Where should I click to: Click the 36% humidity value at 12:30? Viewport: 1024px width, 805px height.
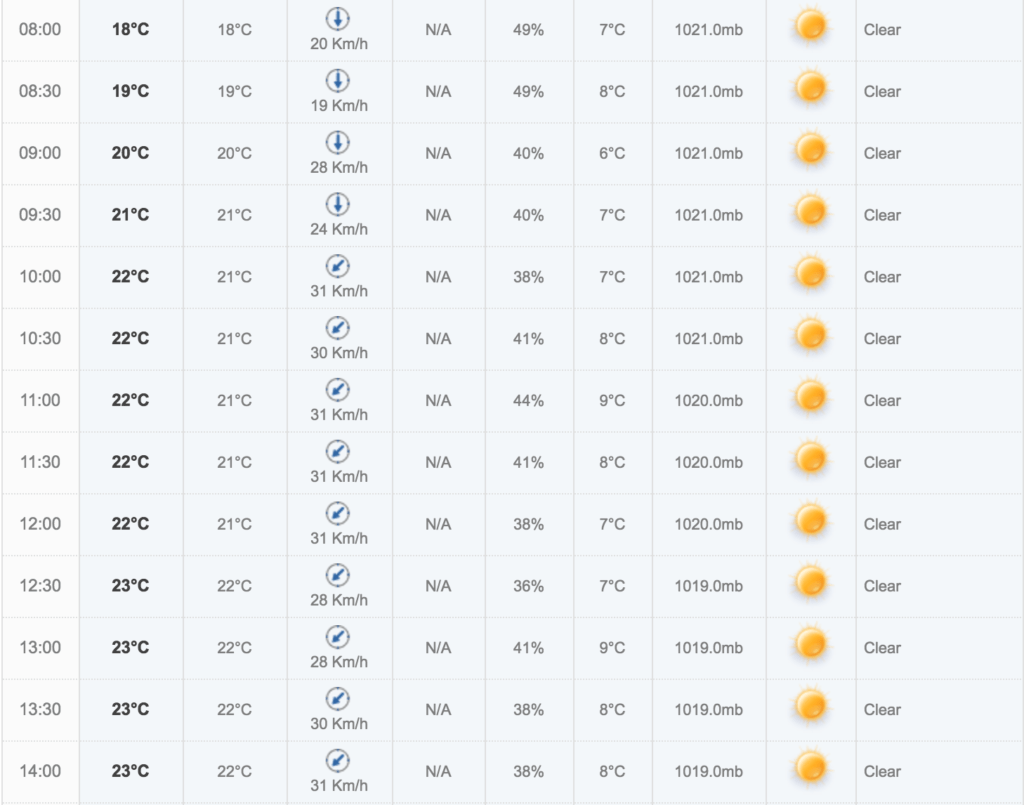pos(528,586)
